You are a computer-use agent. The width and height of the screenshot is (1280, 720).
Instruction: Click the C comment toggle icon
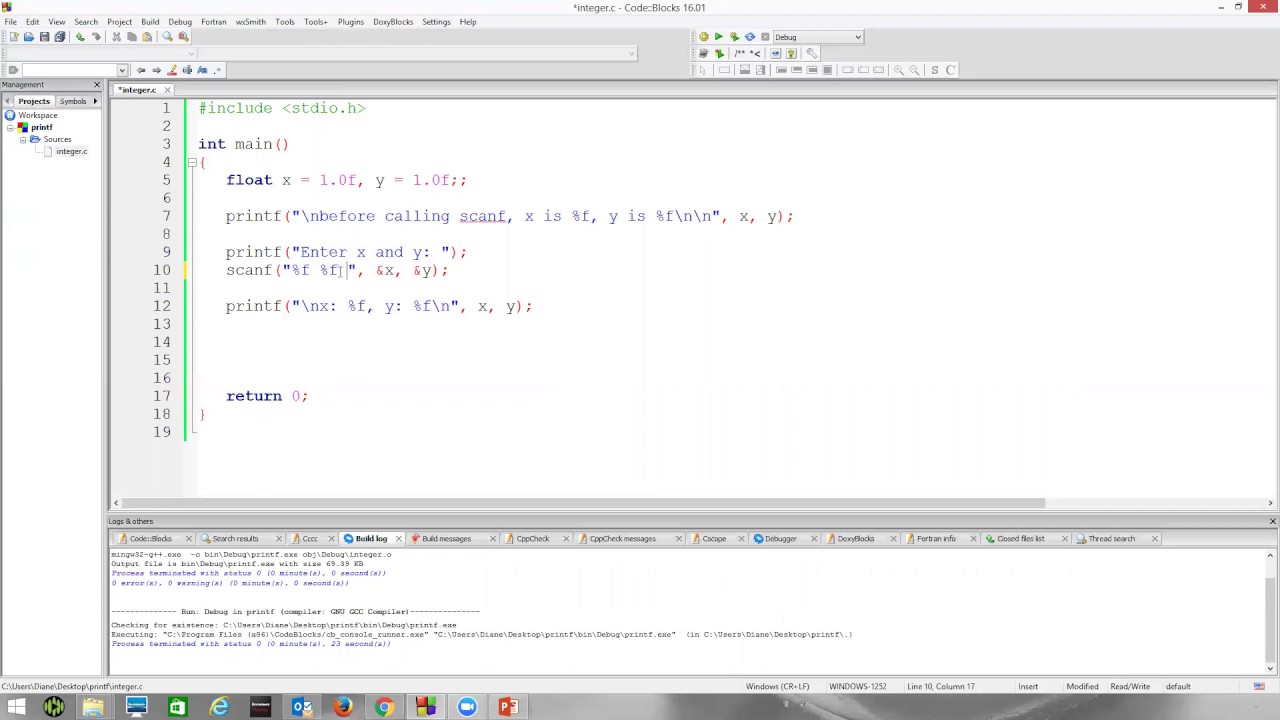pos(950,70)
